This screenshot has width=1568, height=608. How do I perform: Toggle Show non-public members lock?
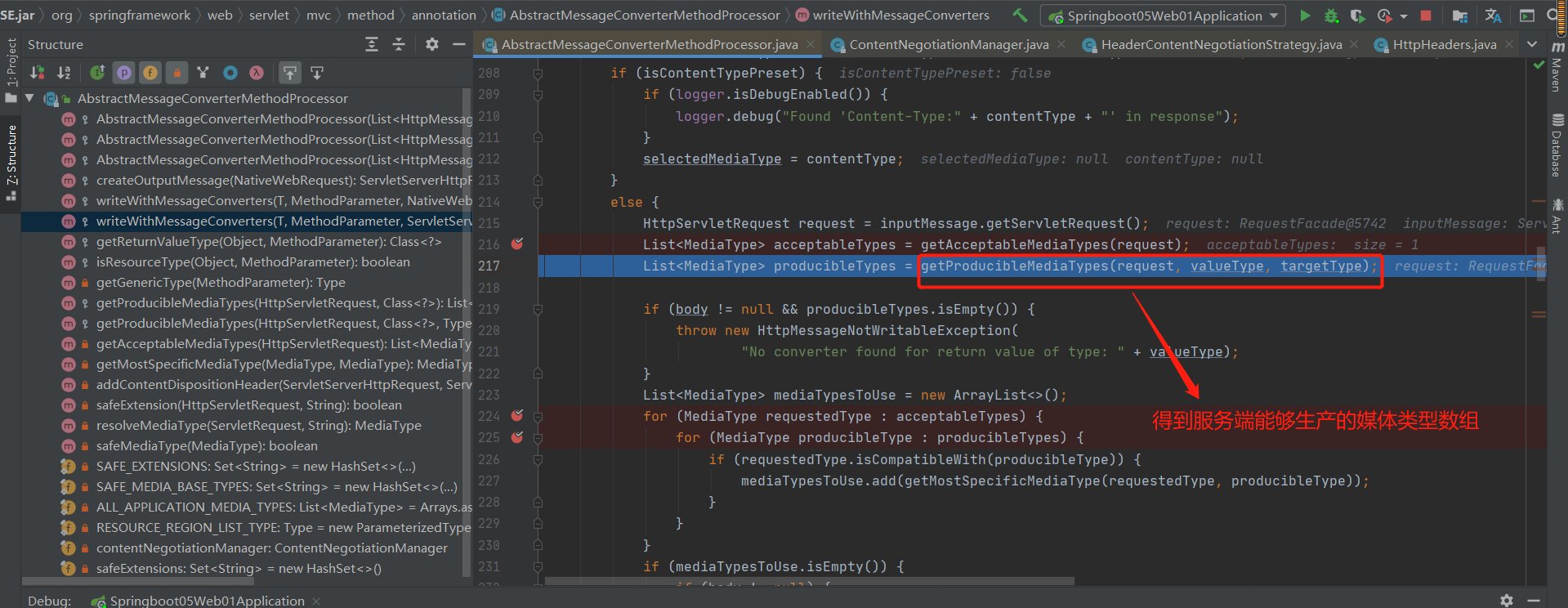click(x=176, y=73)
